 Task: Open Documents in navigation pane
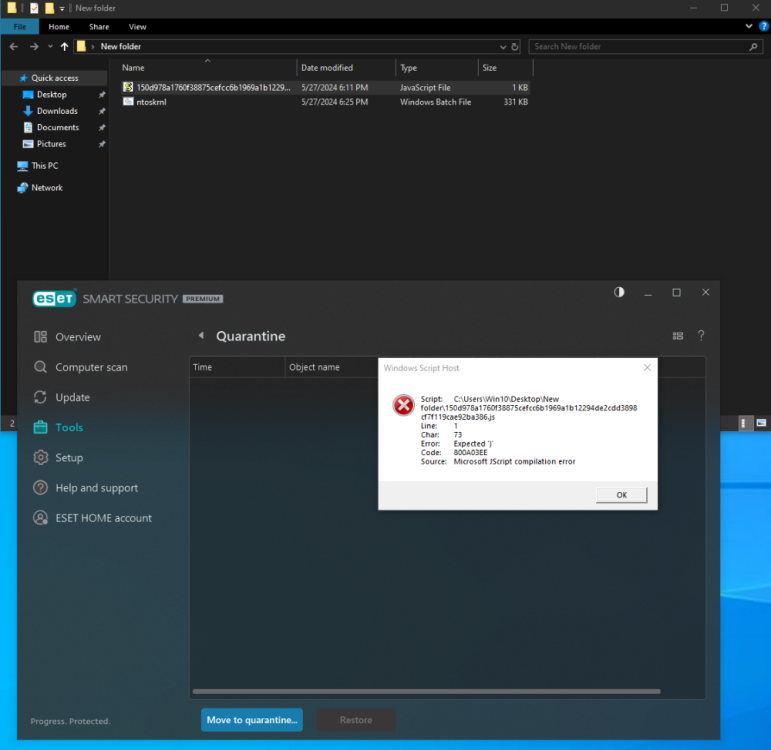pos(58,127)
